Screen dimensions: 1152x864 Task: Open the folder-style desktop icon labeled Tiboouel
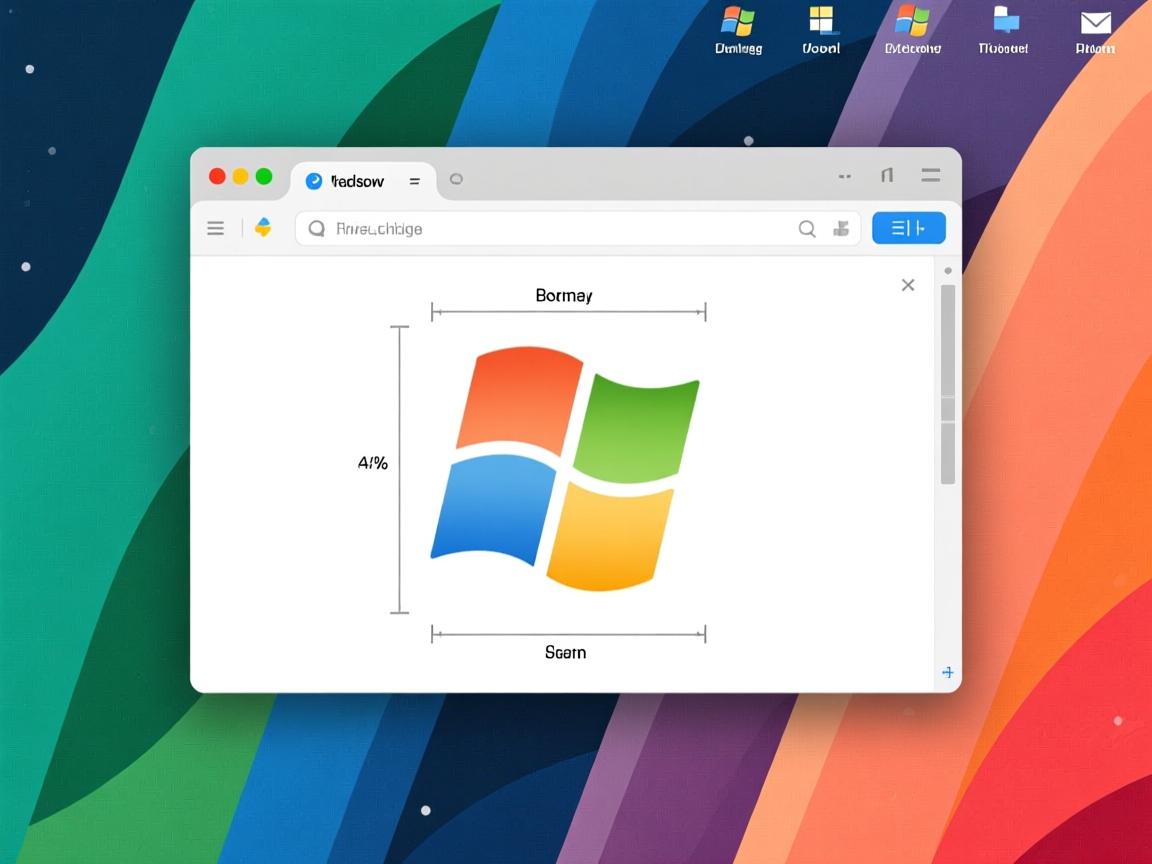(x=1002, y=20)
